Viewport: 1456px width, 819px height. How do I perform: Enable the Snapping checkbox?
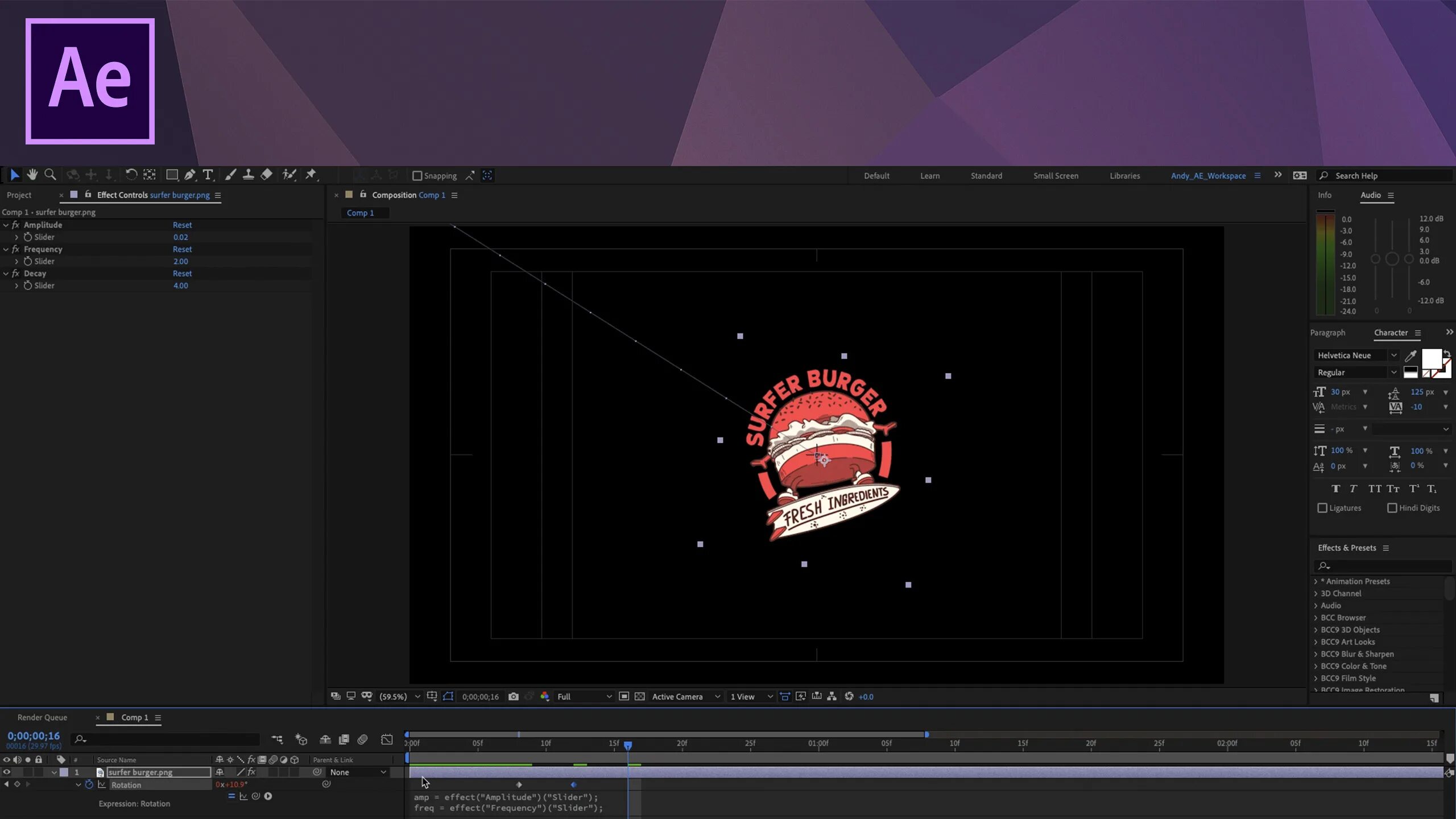[x=417, y=176]
